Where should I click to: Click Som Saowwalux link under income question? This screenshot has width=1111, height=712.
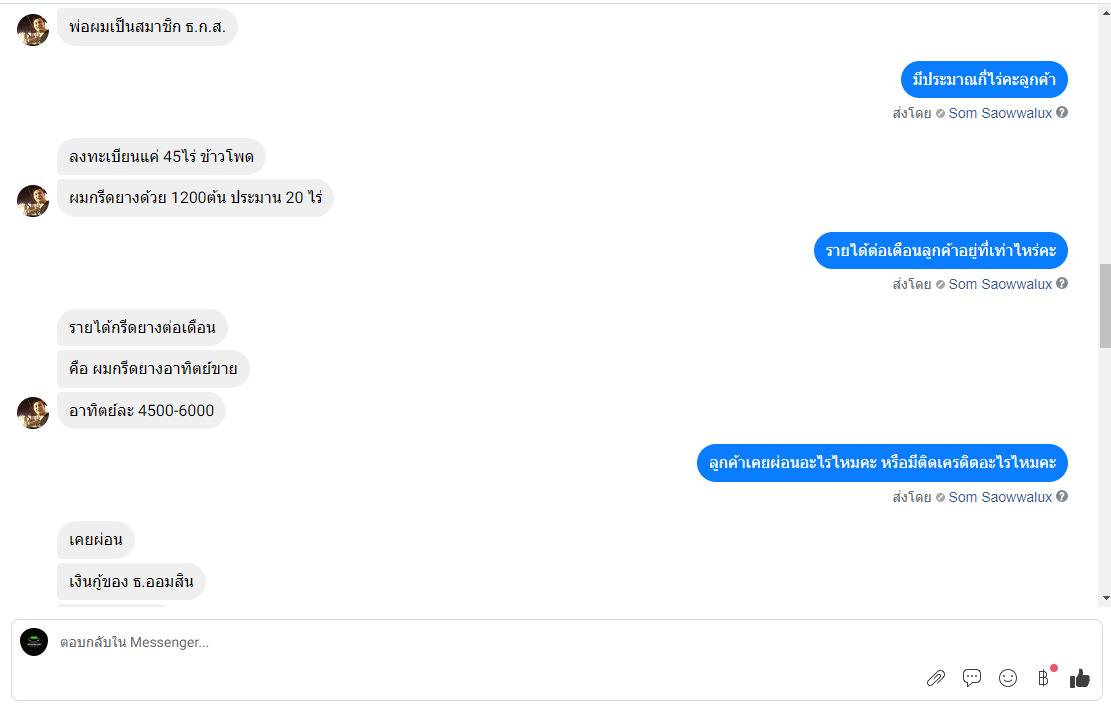coord(1000,284)
